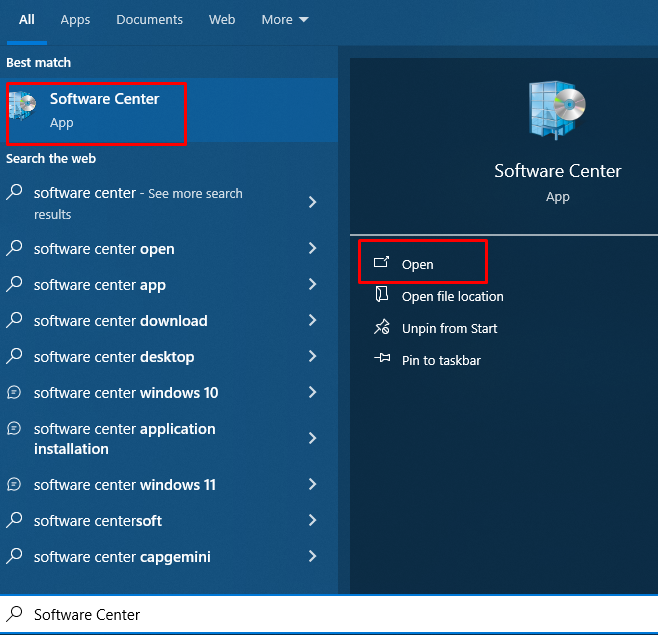
Task: Switch to the All tab
Action: point(27,20)
